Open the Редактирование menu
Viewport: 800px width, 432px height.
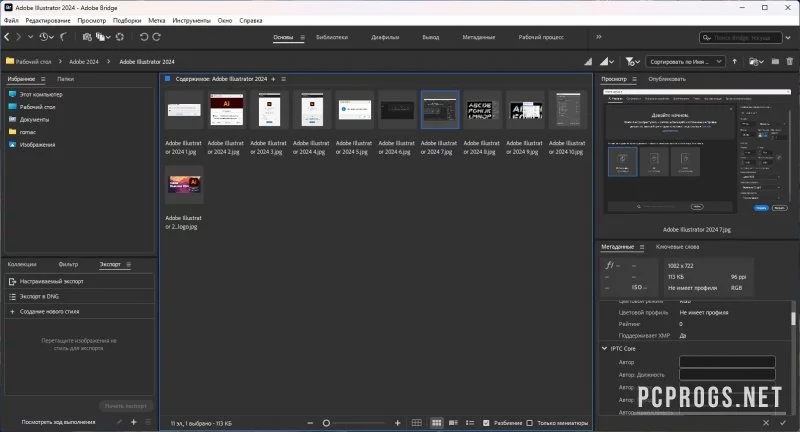pyautogui.click(x=48, y=20)
